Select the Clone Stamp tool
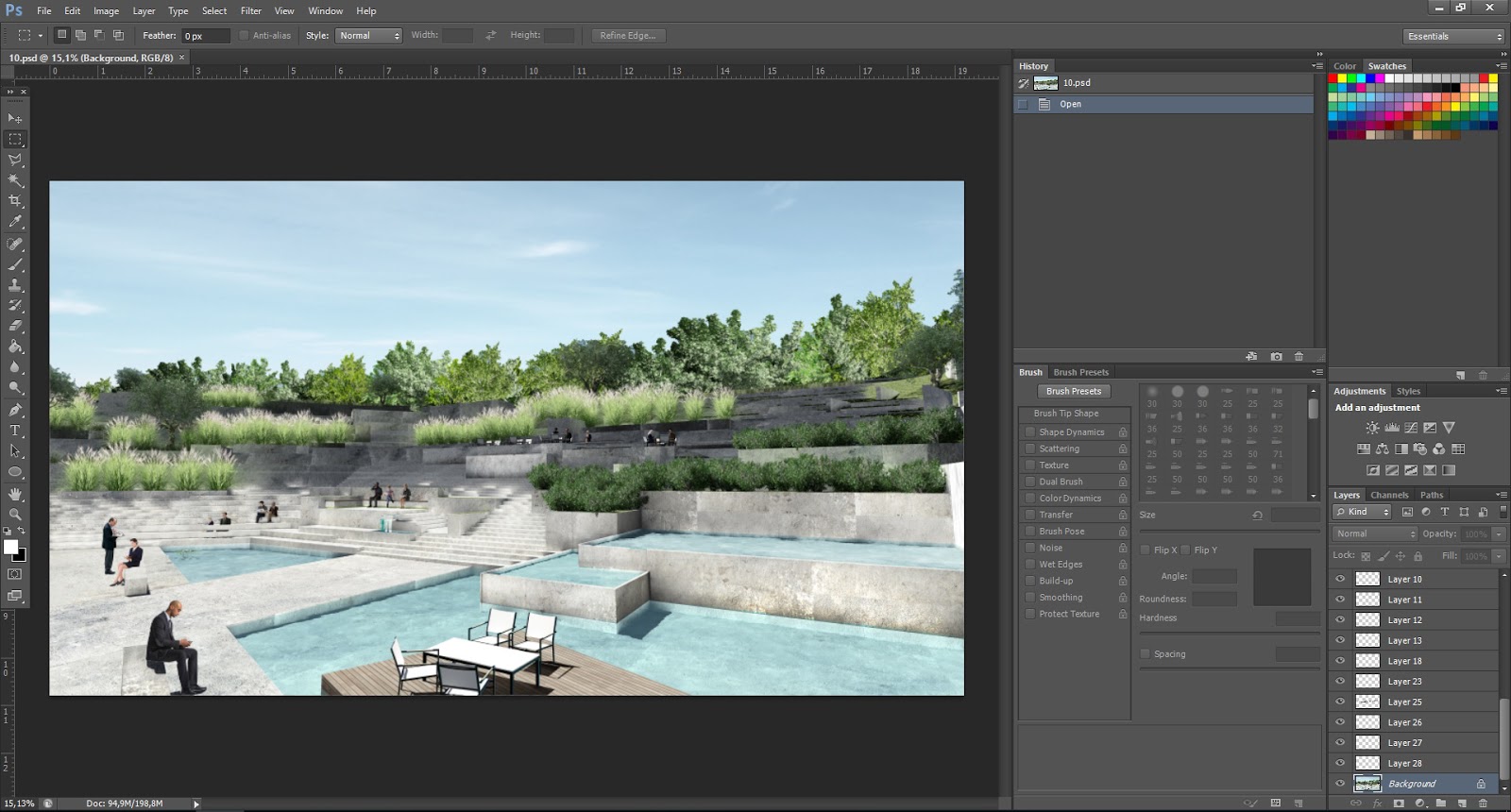This screenshot has height=812, width=1511. coord(15,285)
